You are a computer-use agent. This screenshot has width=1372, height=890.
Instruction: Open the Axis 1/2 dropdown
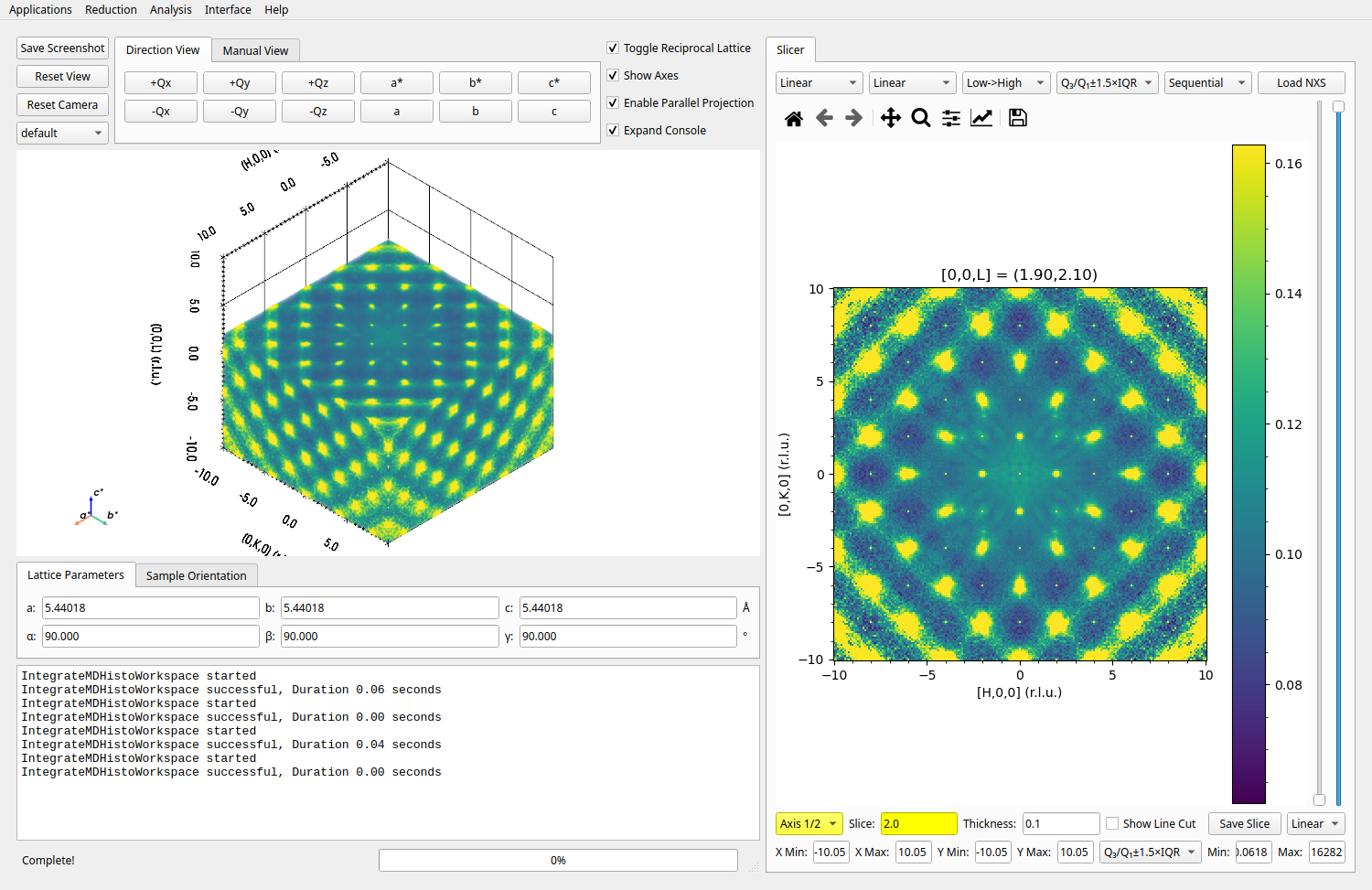tap(809, 823)
